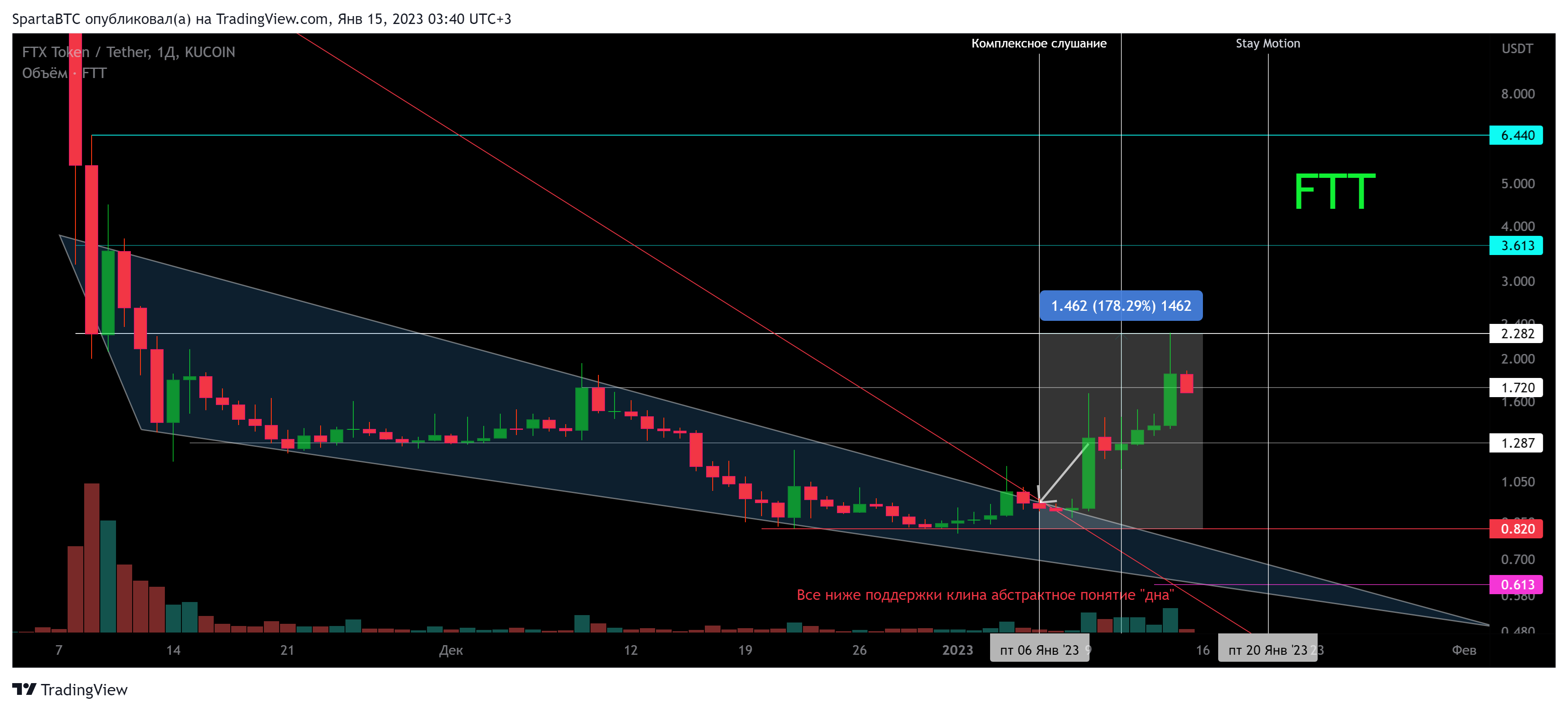The height and width of the screenshot is (711, 1568).
Task: Select the 6.440 cyan price label
Action: [x=1516, y=135]
